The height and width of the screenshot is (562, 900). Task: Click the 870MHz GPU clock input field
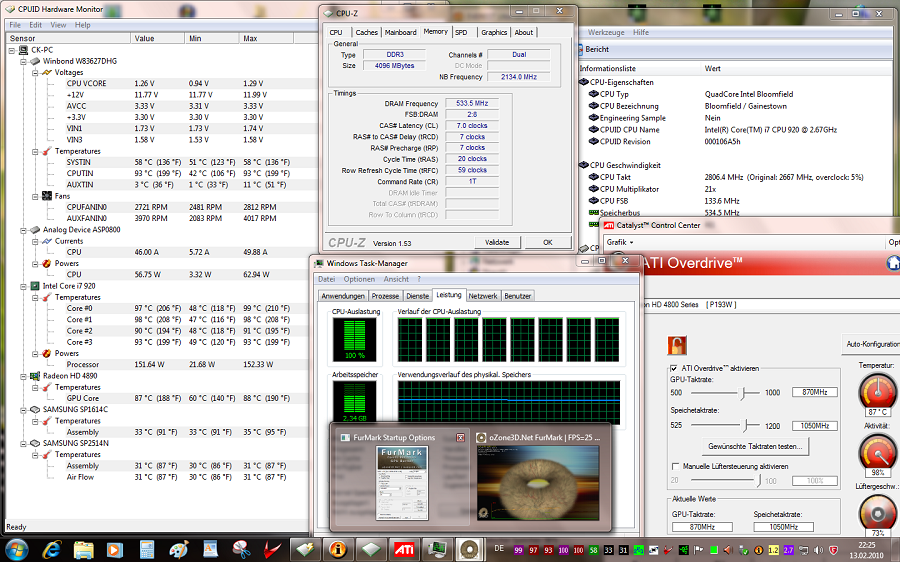814,392
